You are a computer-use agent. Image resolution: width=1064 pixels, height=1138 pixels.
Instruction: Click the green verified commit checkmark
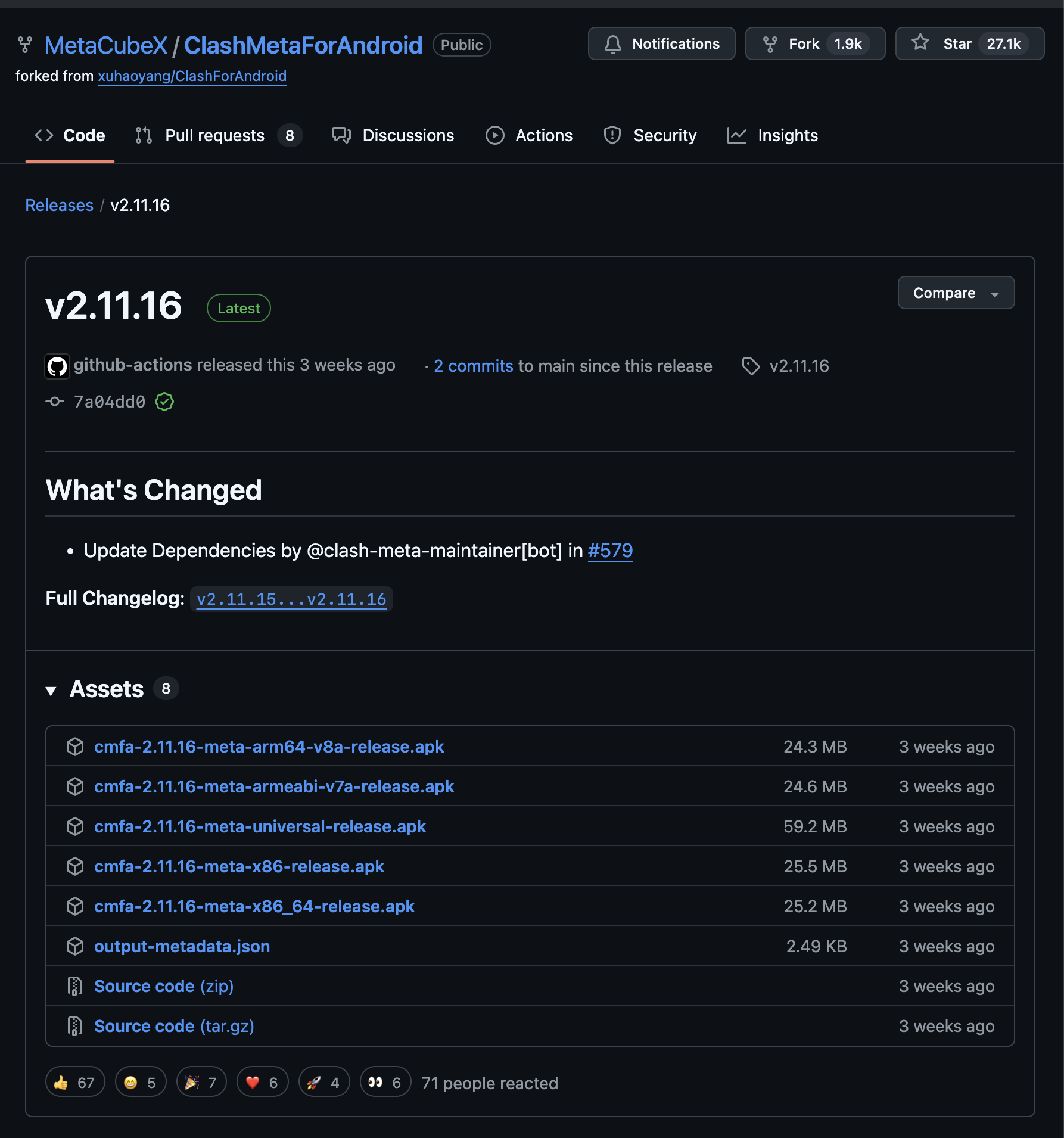click(164, 402)
